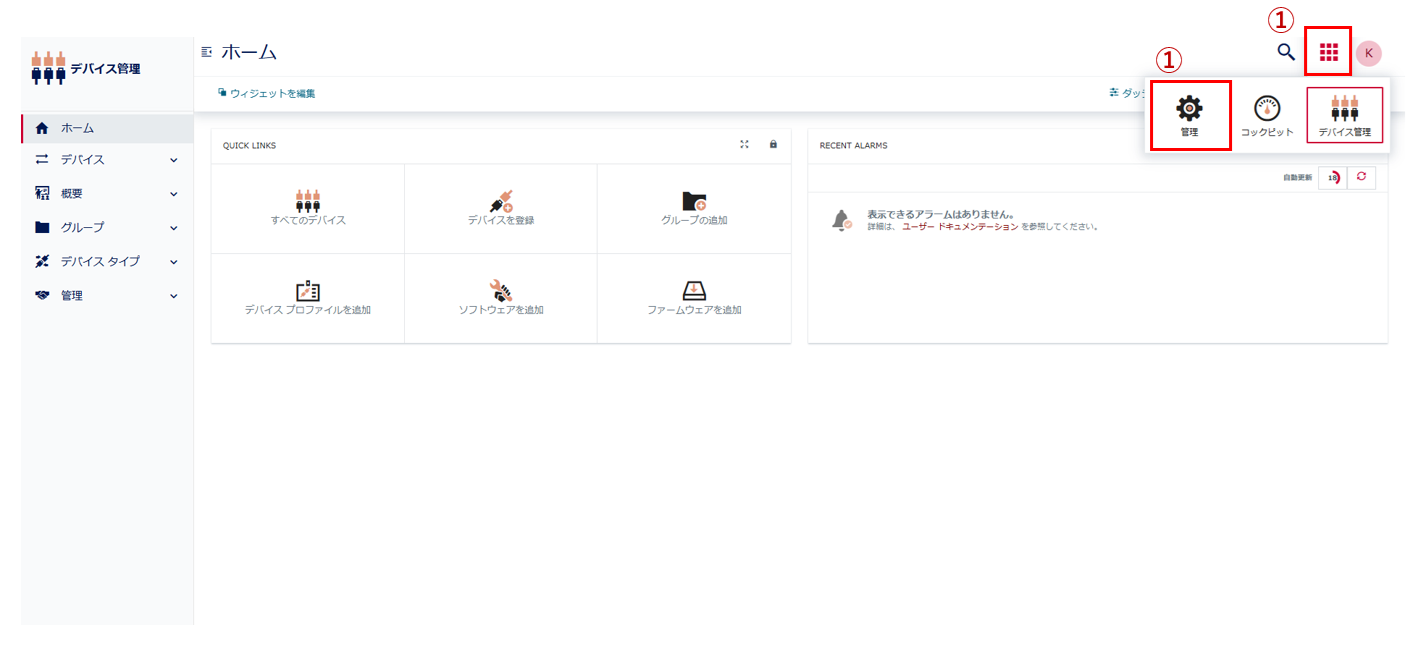Open the ユーザー ドキュメンテーション link
The width and height of the screenshot is (1413, 648).
click(x=960, y=227)
